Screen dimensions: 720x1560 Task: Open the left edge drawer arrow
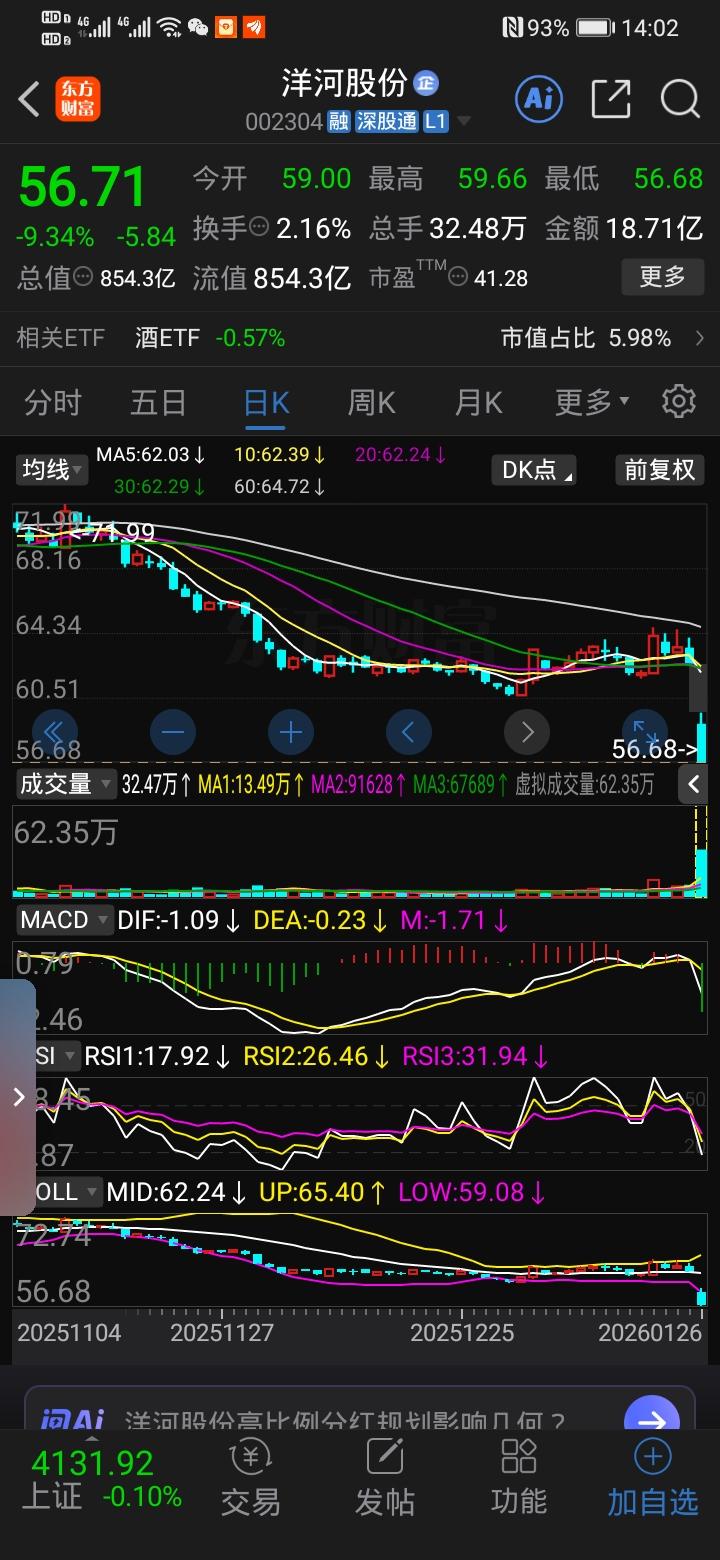(x=18, y=1097)
